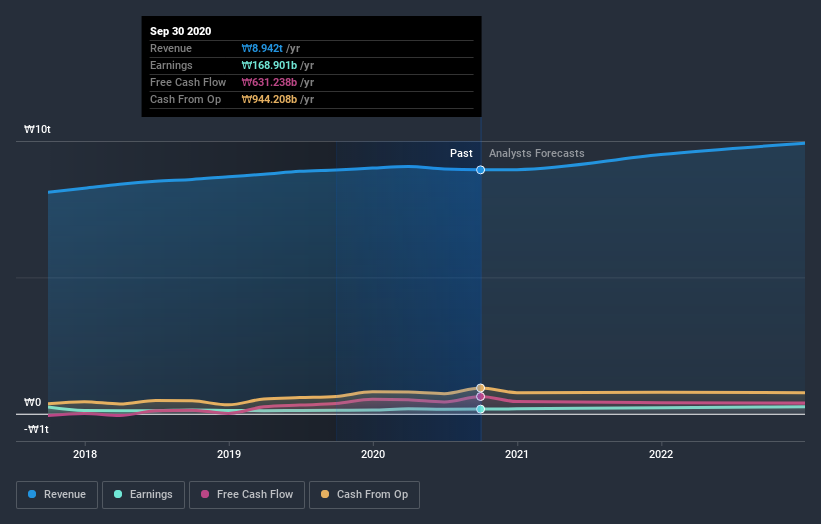The width and height of the screenshot is (821, 524).
Task: Click the 'Analysts Forecasts' label
Action: click(537, 153)
